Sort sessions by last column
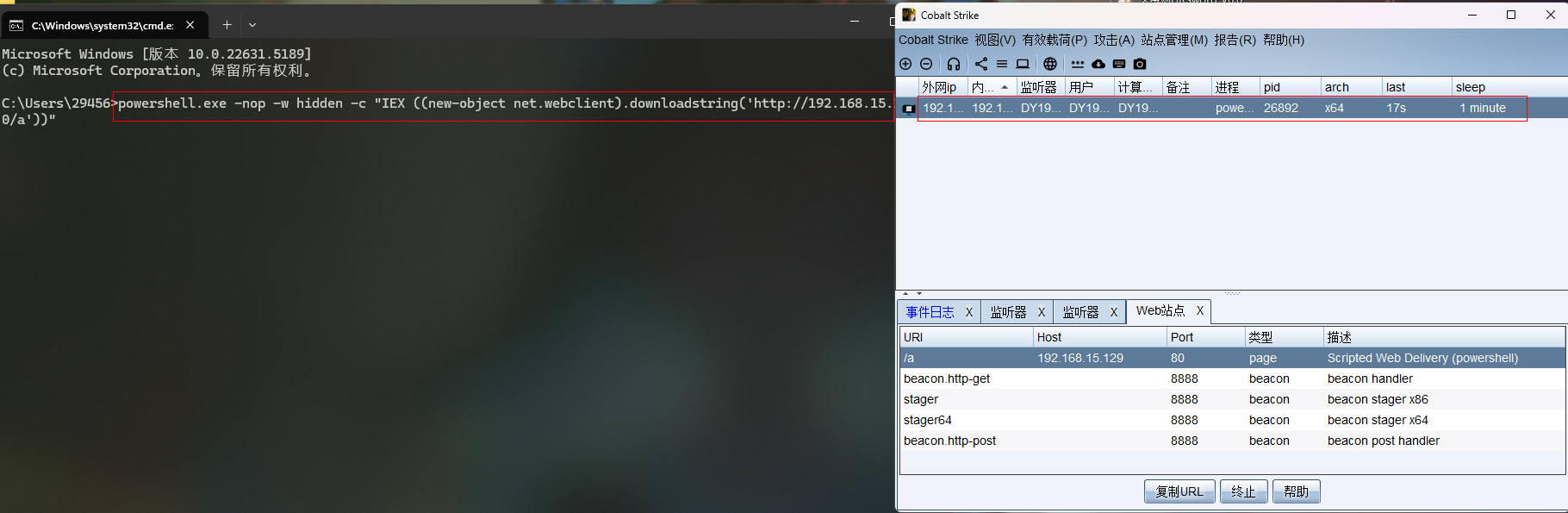The image size is (1568, 513). point(1416,87)
